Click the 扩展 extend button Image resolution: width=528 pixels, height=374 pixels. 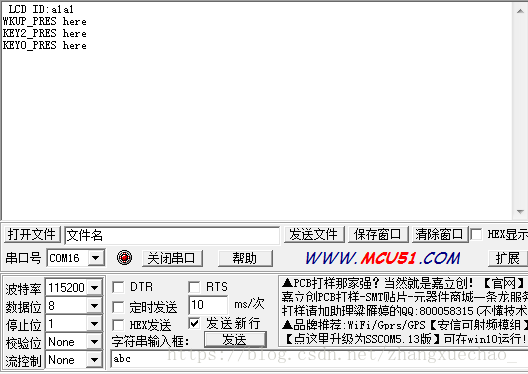pyautogui.click(x=508, y=258)
